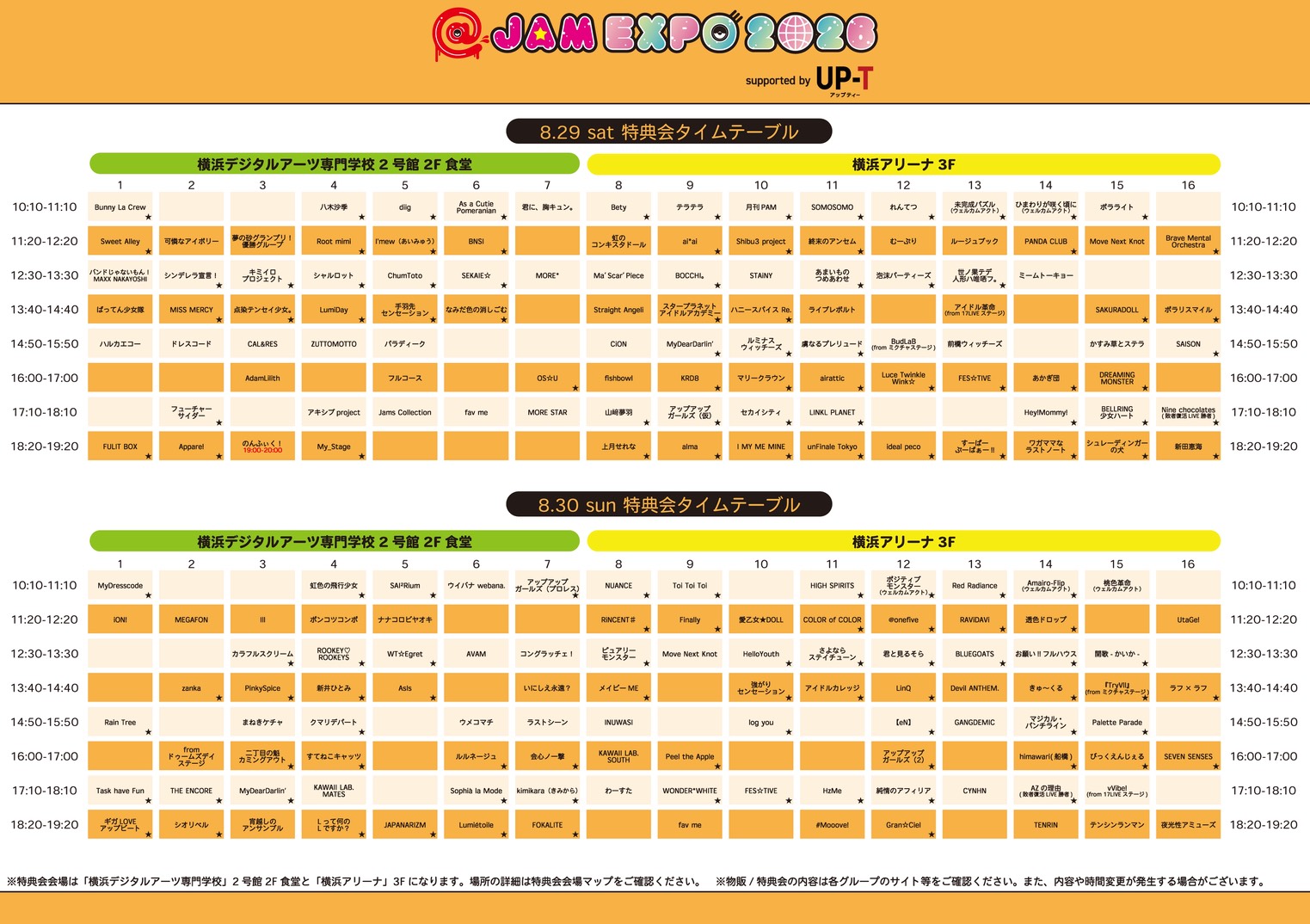
Task: Click the KRDB cell
Action: click(690, 379)
